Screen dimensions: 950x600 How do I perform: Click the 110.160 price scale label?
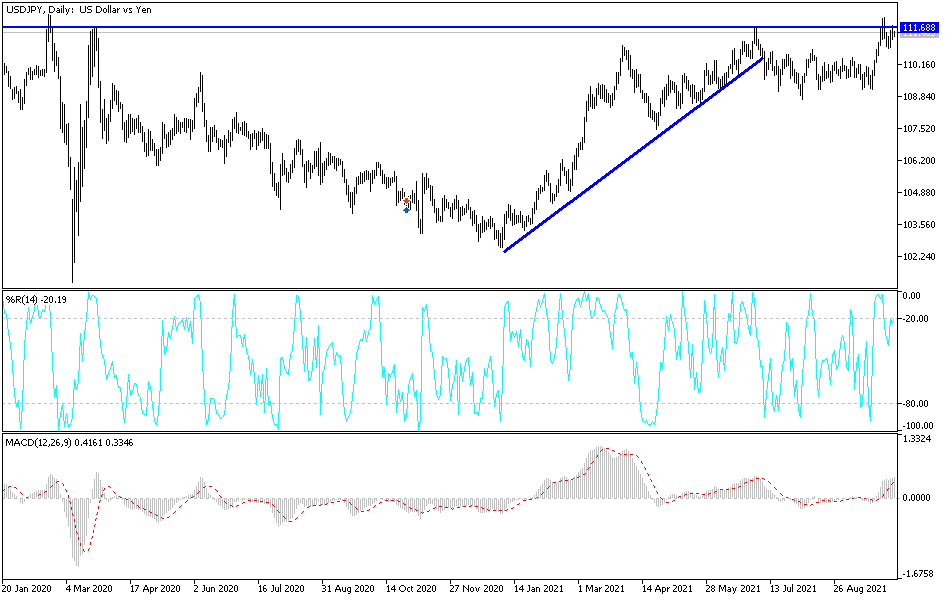tap(919, 65)
